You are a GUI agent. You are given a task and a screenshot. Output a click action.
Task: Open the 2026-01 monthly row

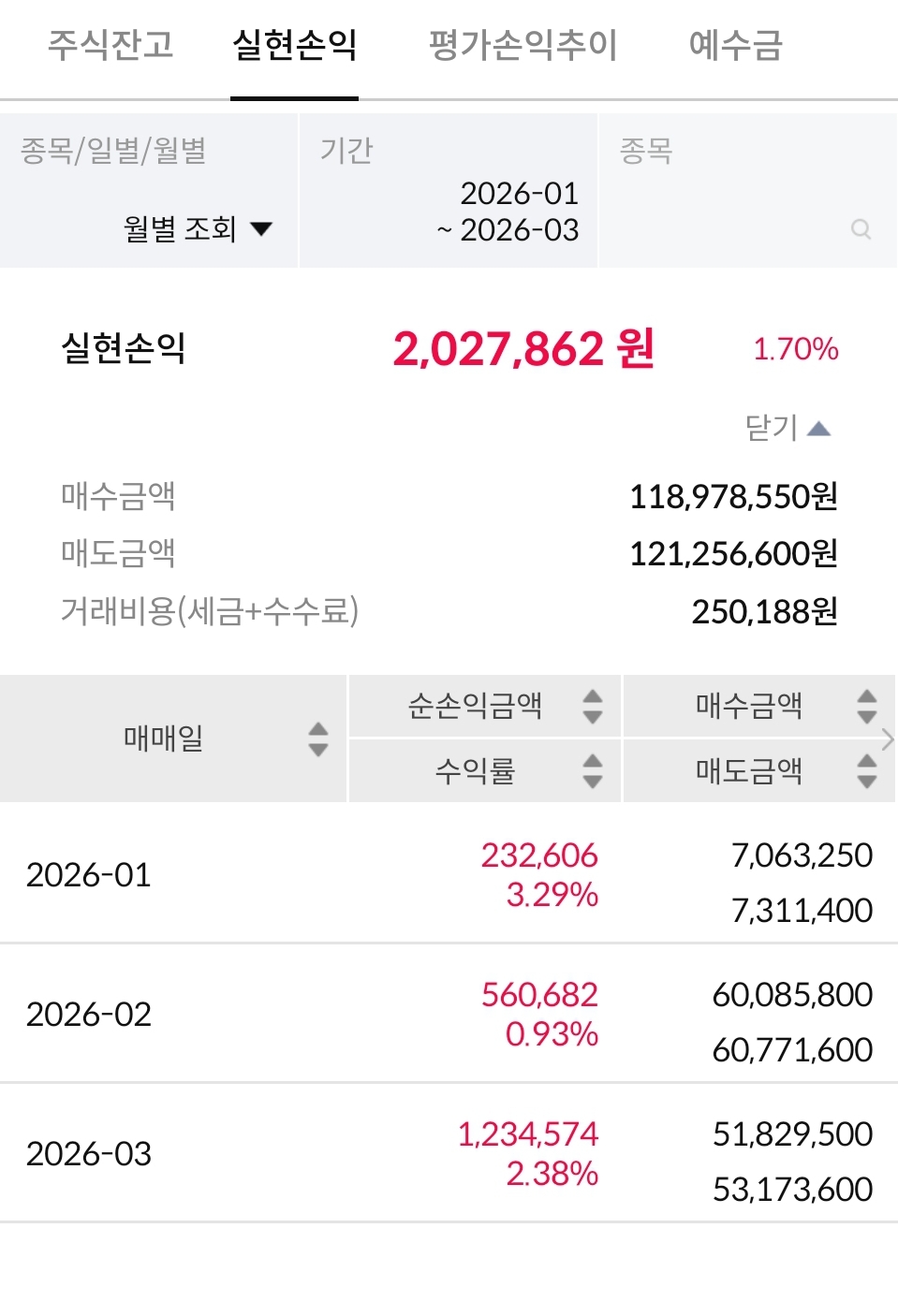(89, 875)
